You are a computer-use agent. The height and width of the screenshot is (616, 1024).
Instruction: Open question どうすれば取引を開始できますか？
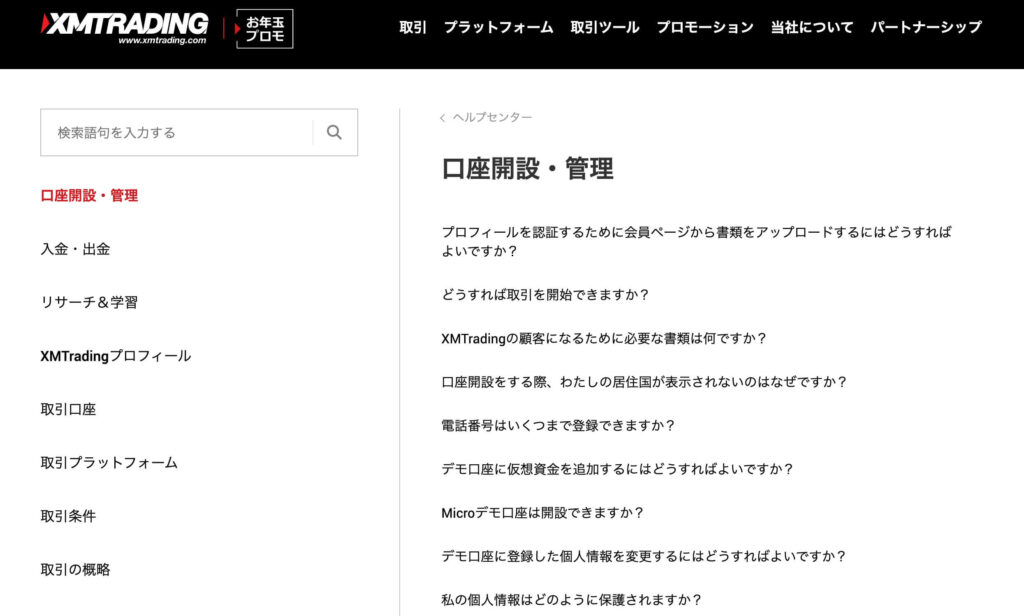[x=545, y=294]
